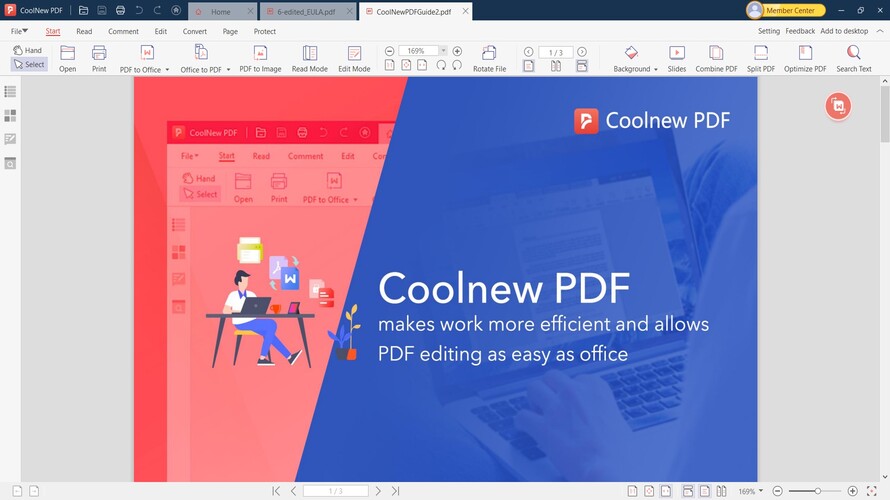This screenshot has height=500, width=890.
Task: Open the bookmarks outline sidebar panel
Action: [x=10, y=91]
